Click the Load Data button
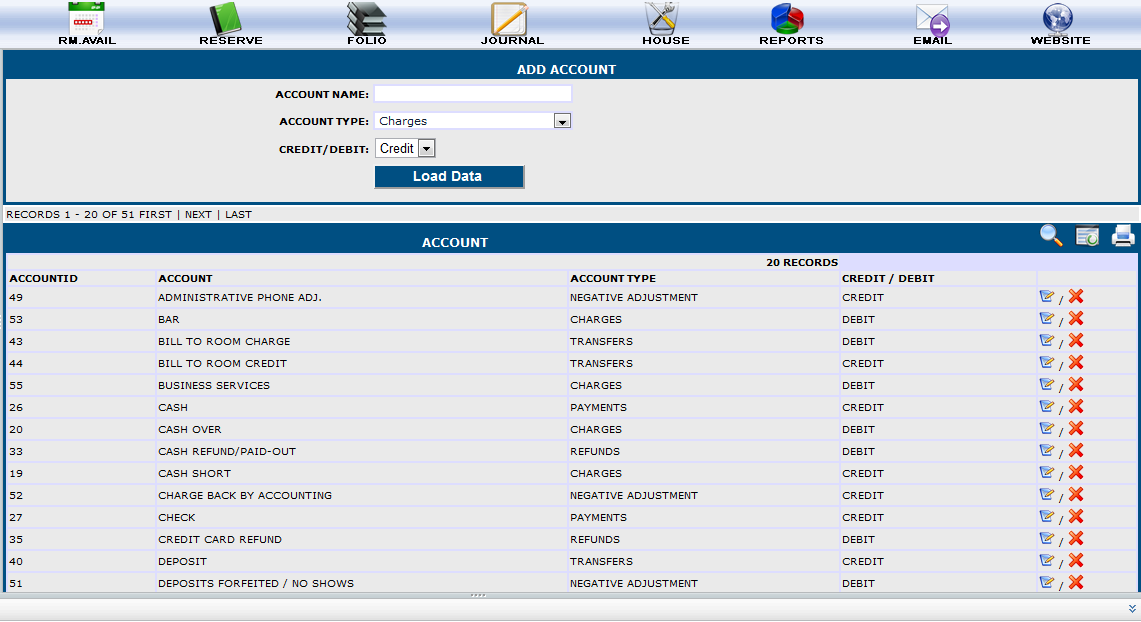The image size is (1141, 622). click(x=449, y=177)
